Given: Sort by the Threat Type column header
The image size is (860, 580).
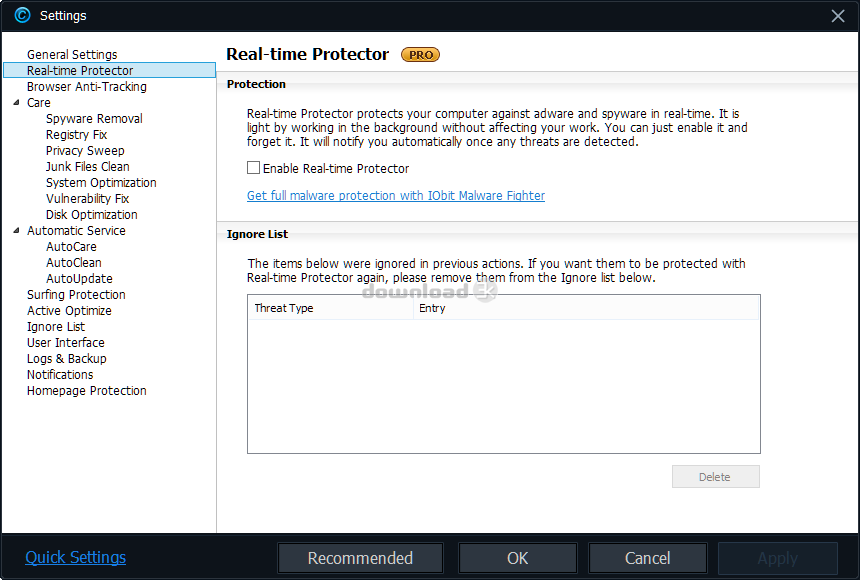Looking at the screenshot, I should (331, 308).
